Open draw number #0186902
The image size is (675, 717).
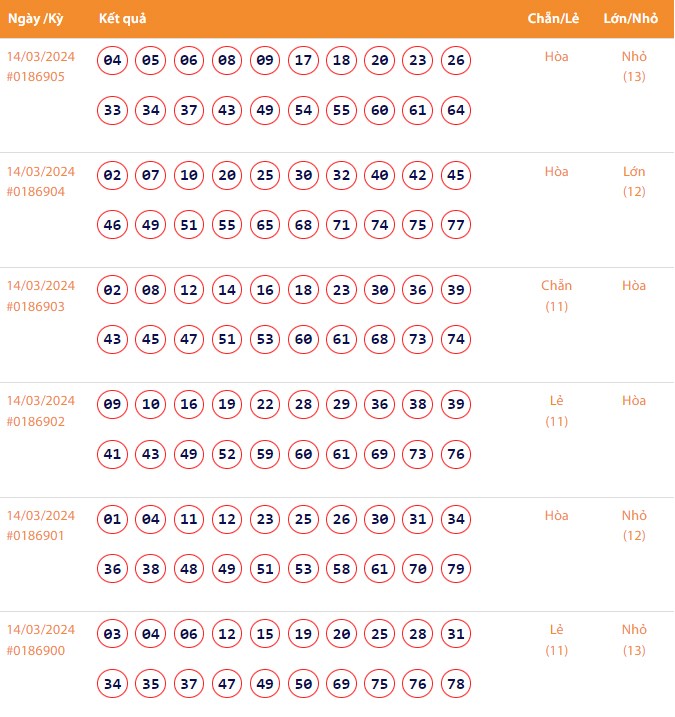35,422
